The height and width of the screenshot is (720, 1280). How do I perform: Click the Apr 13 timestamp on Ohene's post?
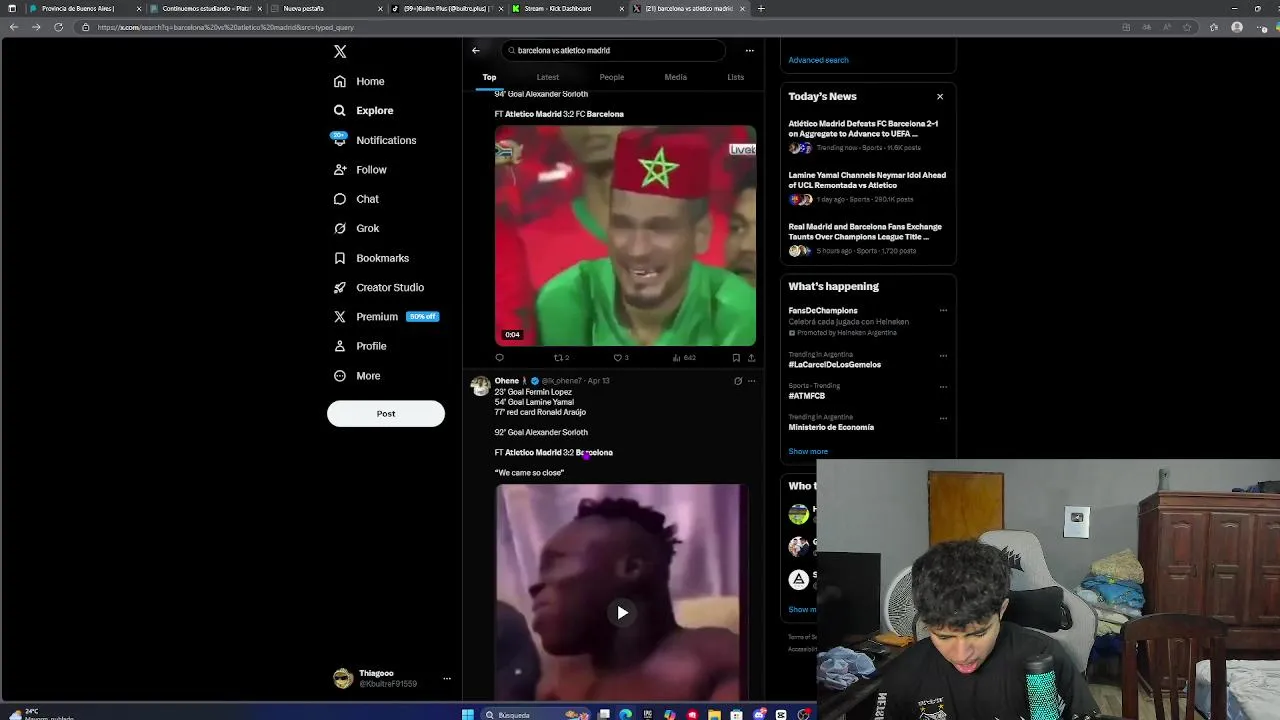(598, 381)
